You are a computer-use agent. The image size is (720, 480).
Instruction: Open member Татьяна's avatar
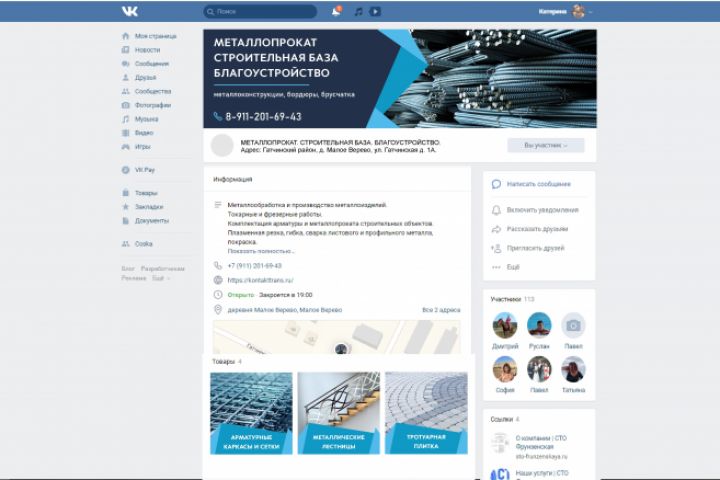coord(573,369)
